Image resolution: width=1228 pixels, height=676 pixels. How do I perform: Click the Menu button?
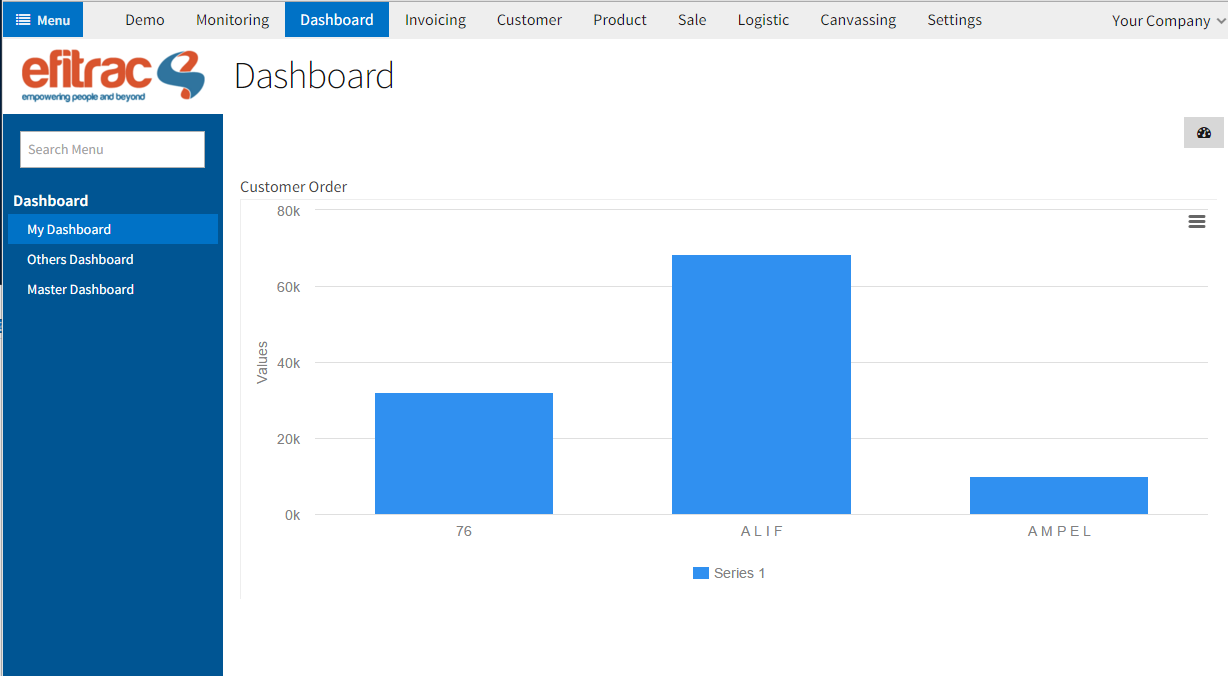point(43,20)
